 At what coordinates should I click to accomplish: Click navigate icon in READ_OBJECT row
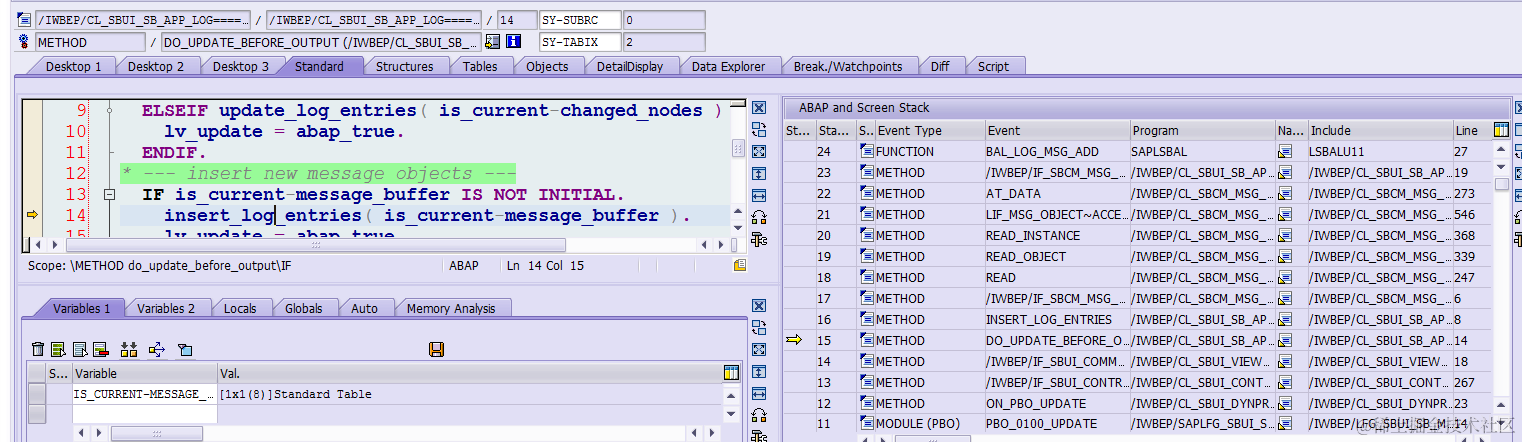tap(1285, 256)
